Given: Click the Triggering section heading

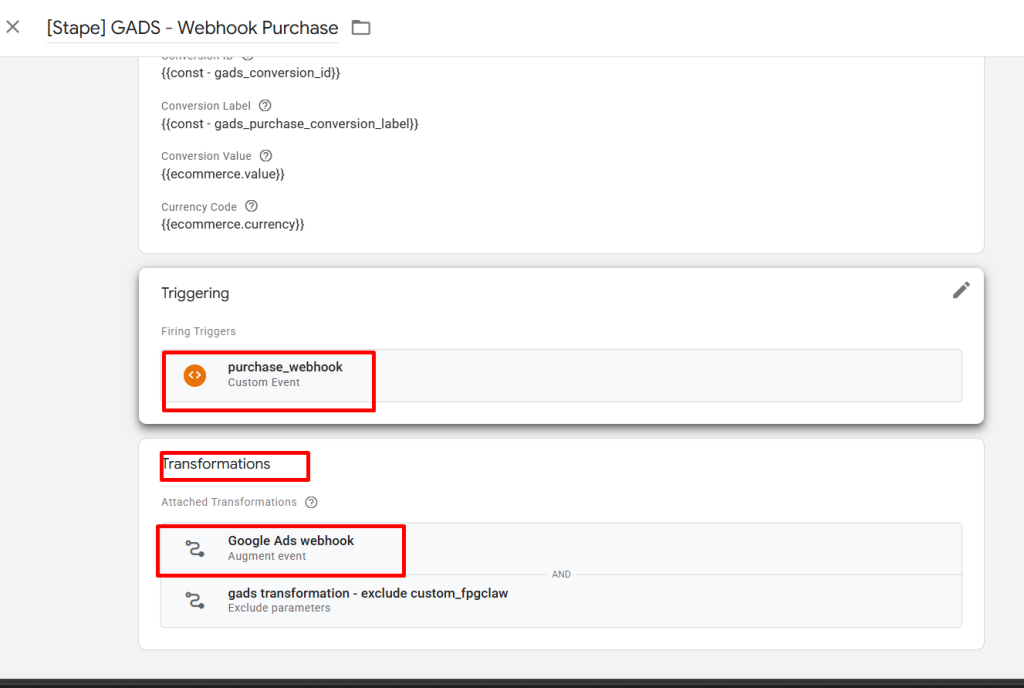Looking at the screenshot, I should pyautogui.click(x=195, y=293).
